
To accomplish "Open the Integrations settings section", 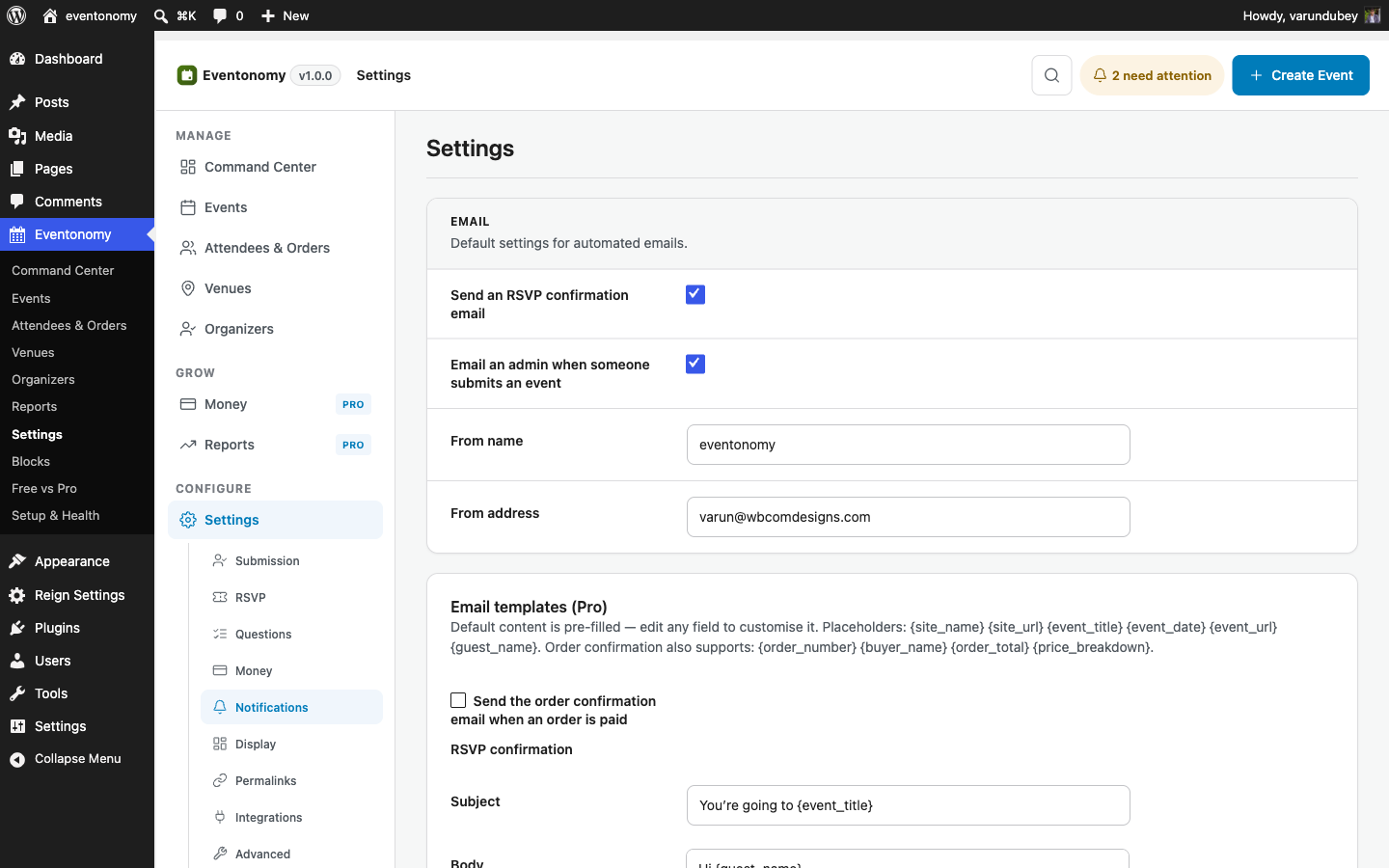I will click(x=291, y=817).
